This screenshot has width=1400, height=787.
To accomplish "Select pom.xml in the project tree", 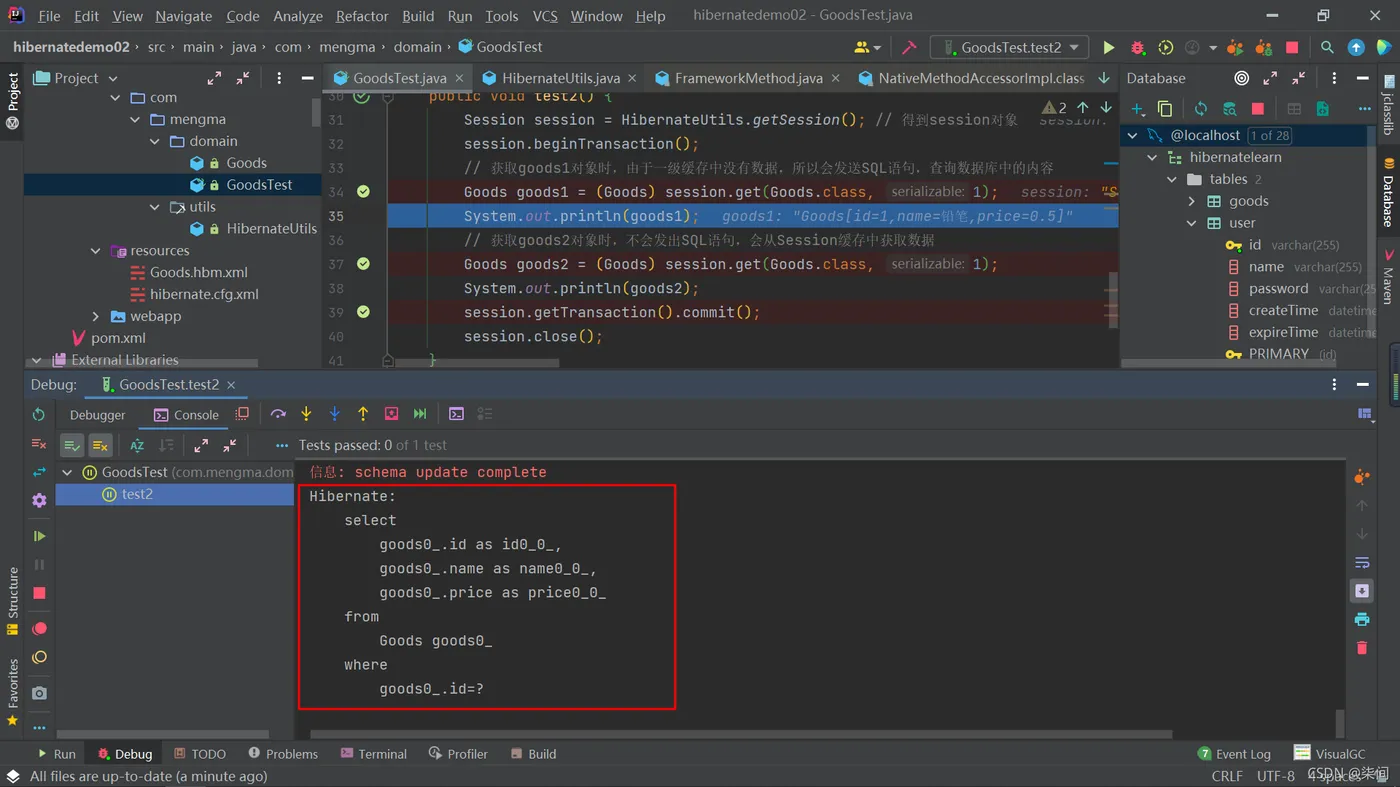I will [118, 338].
